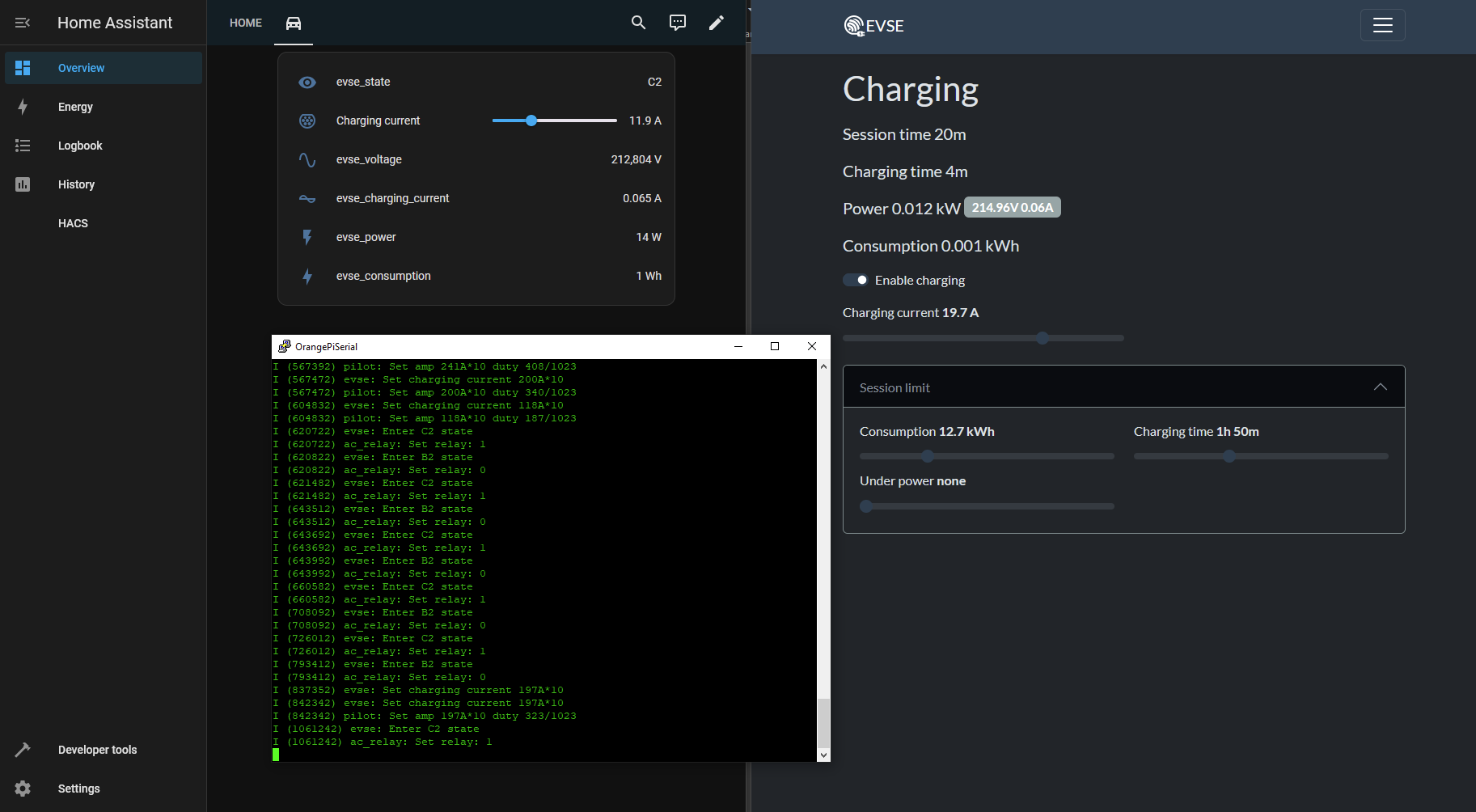Collapse the Home Assistant sidebar menu icon
The width and height of the screenshot is (1476, 812).
click(23, 23)
